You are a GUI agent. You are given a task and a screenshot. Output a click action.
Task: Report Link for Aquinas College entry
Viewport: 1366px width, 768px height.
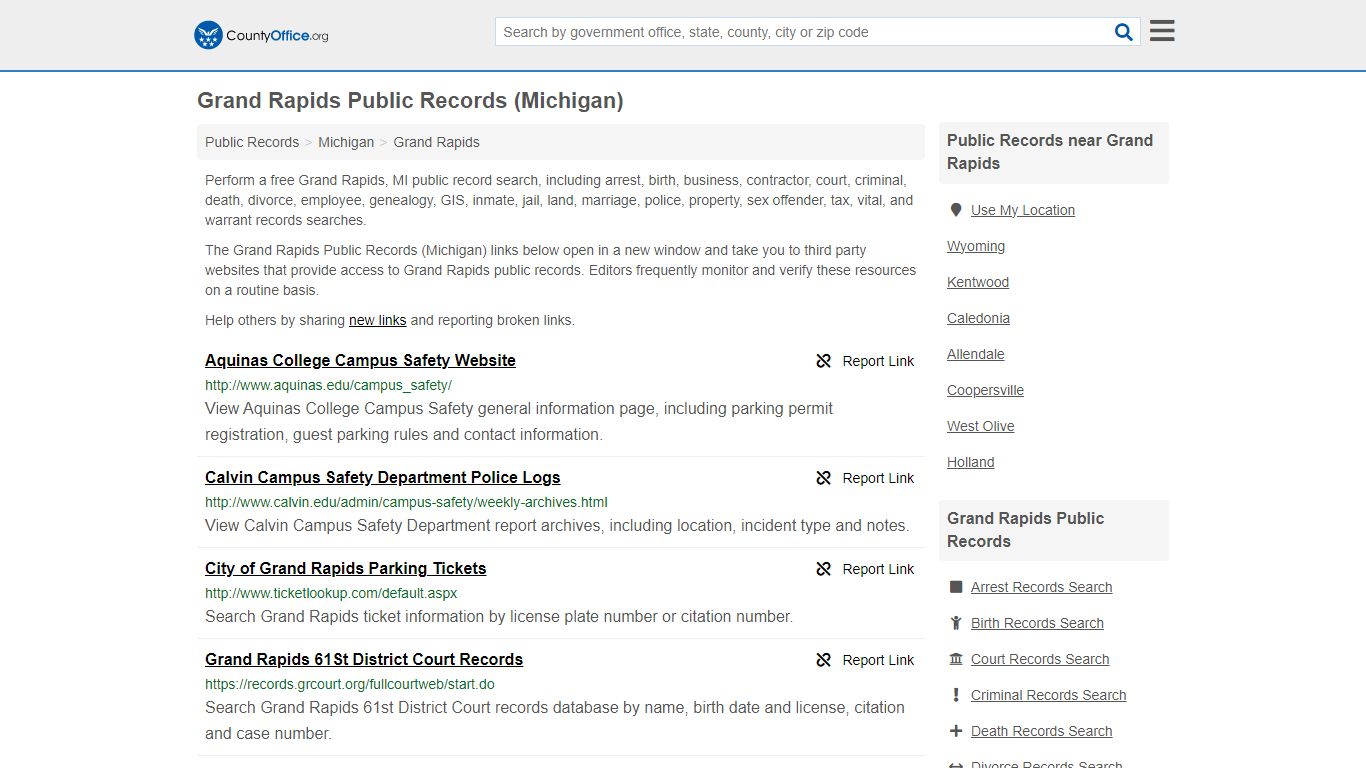click(878, 361)
